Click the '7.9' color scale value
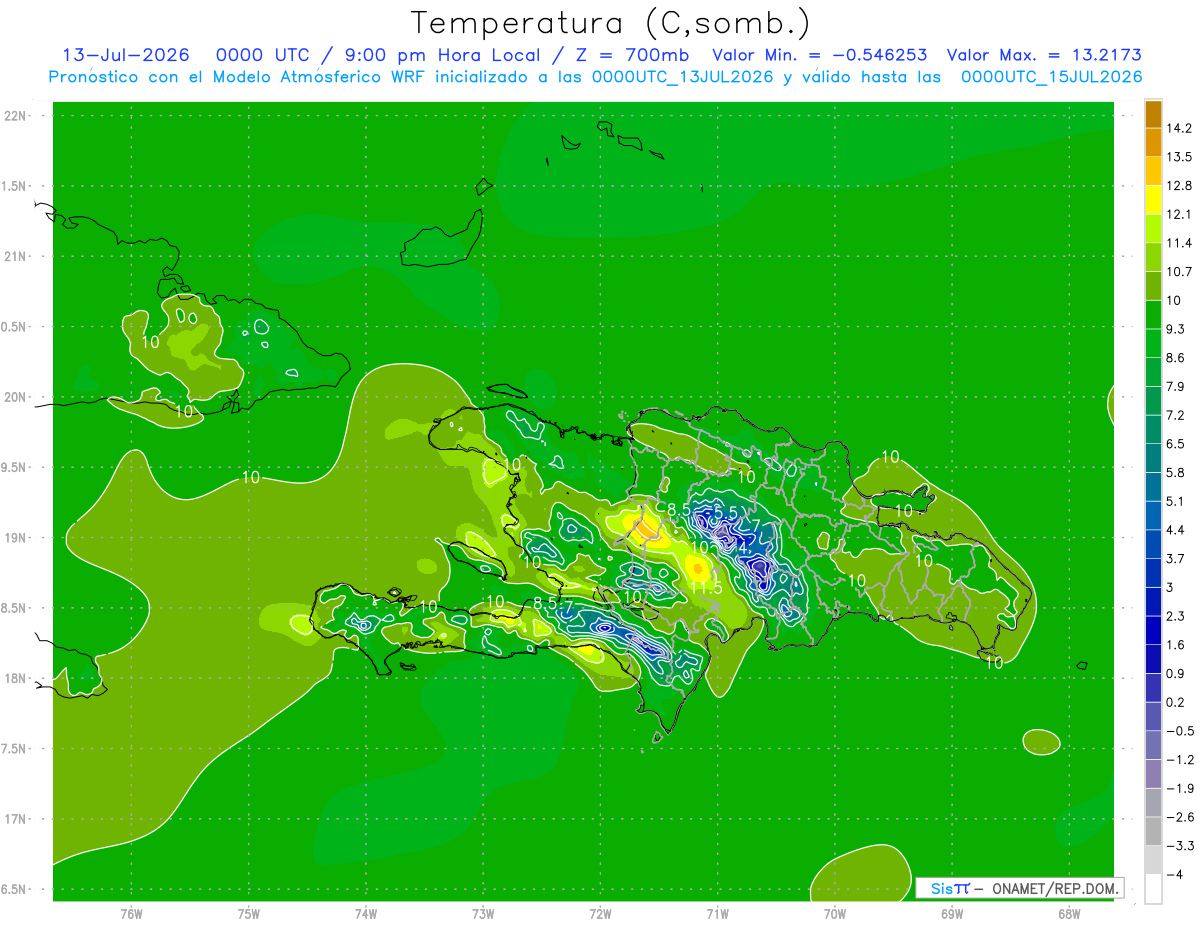 (x=1175, y=386)
